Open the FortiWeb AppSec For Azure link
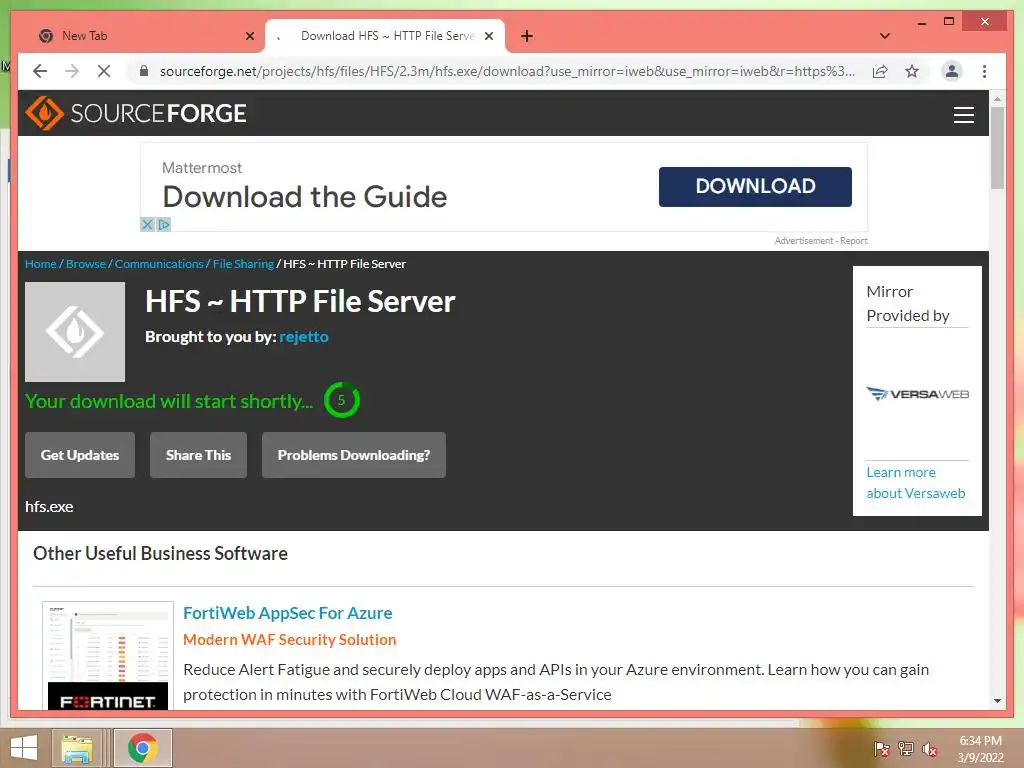 (287, 613)
